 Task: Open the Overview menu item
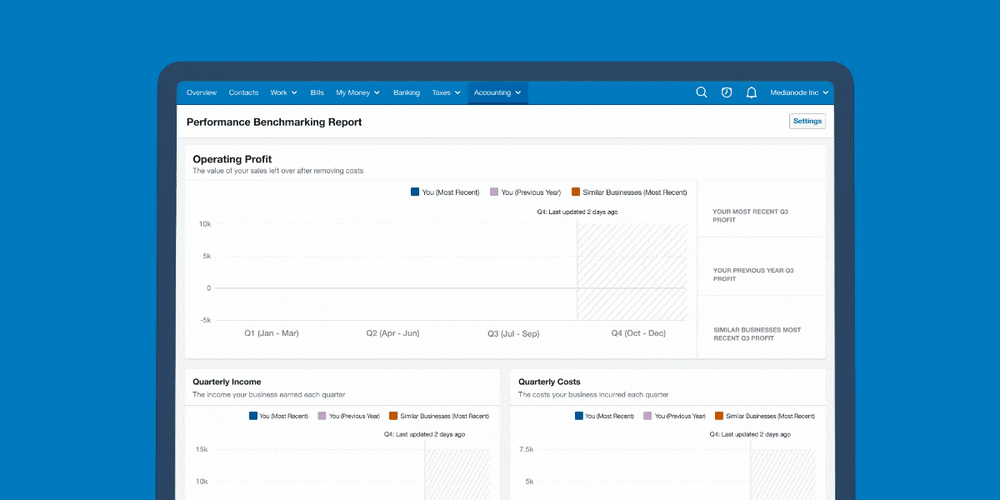202,92
